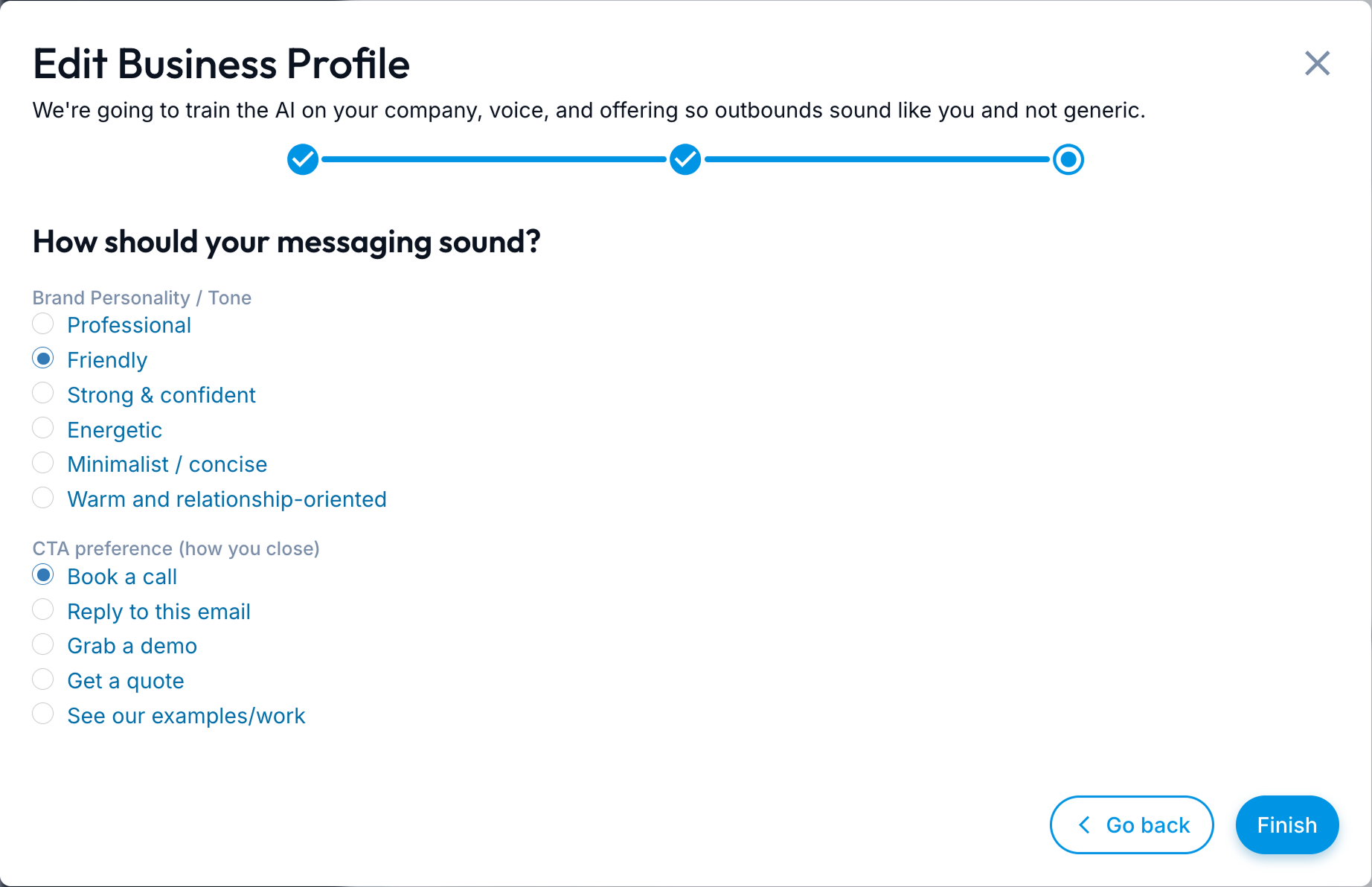This screenshot has width=1372, height=887.
Task: Close the Edit Business Profile dialog
Action: click(x=1317, y=64)
